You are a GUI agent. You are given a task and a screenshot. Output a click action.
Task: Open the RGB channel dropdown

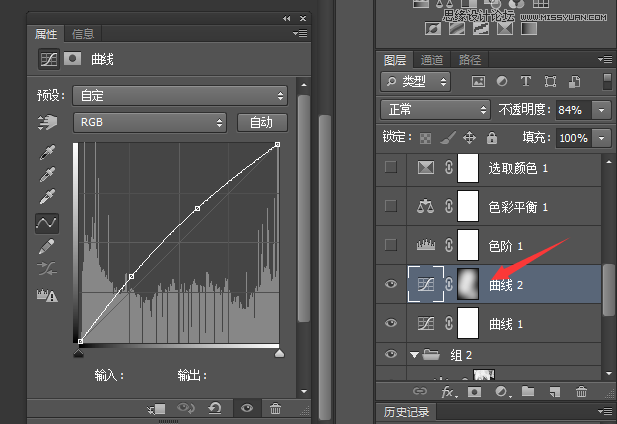[150, 123]
